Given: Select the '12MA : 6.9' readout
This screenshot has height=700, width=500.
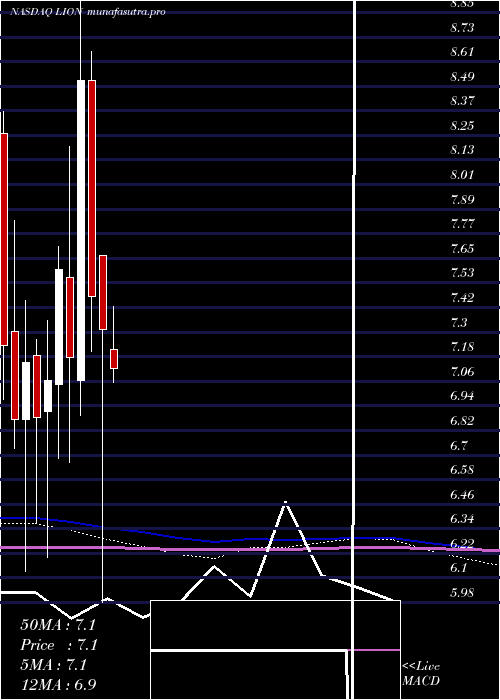Looking at the screenshot, I should [x=58, y=685].
